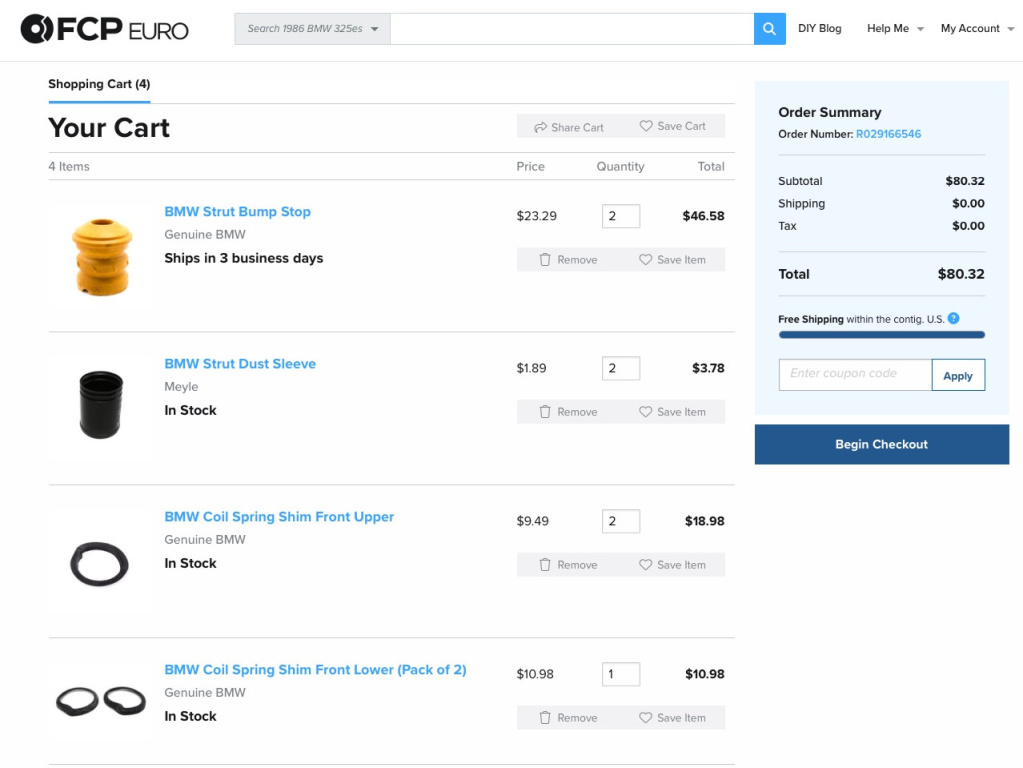Edit quantity field for Strut Dust Sleeve

click(620, 368)
